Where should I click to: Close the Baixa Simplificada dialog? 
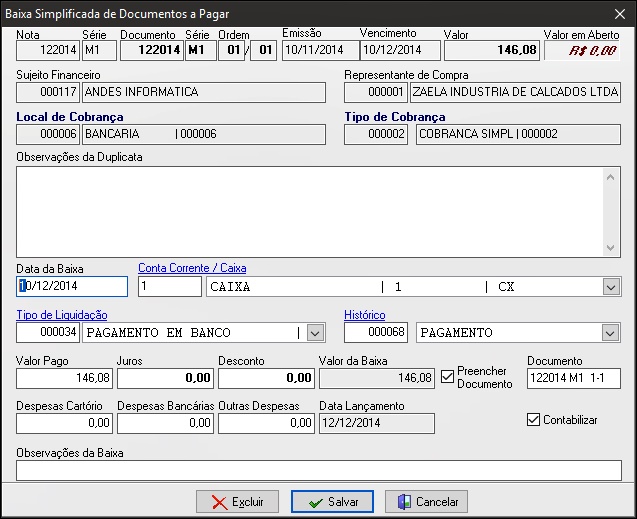click(620, 14)
